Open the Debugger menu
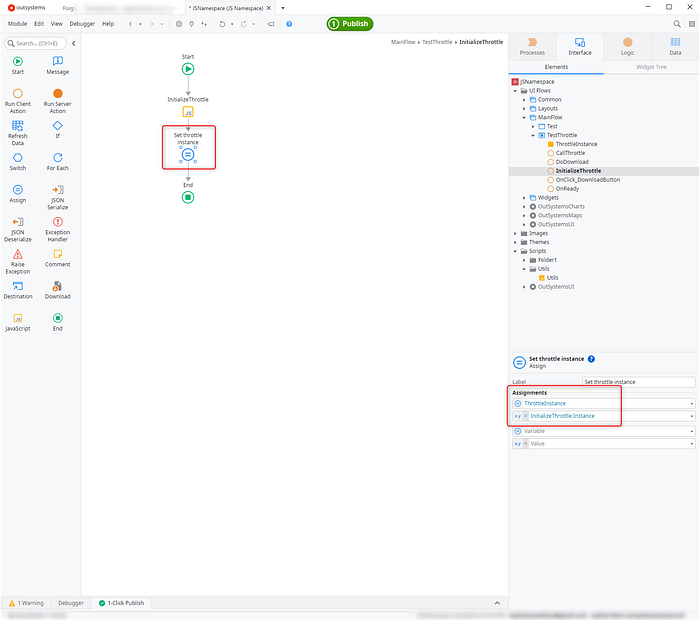 (81, 23)
